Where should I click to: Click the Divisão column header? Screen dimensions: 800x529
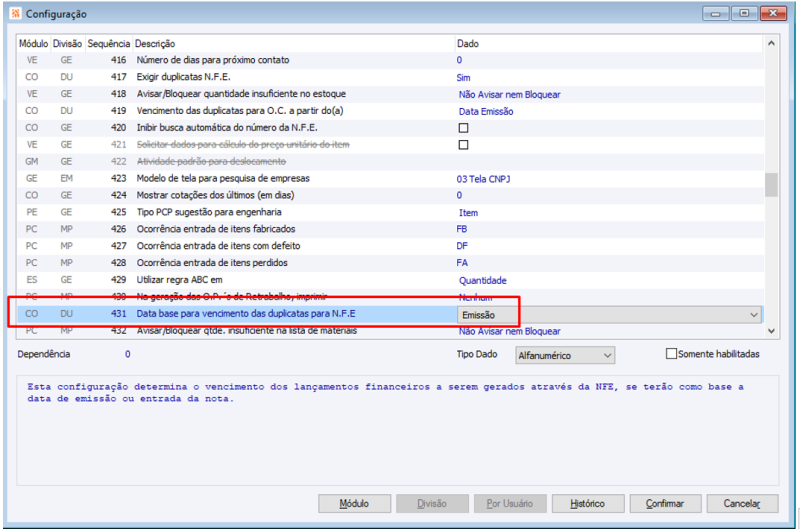coord(67,44)
